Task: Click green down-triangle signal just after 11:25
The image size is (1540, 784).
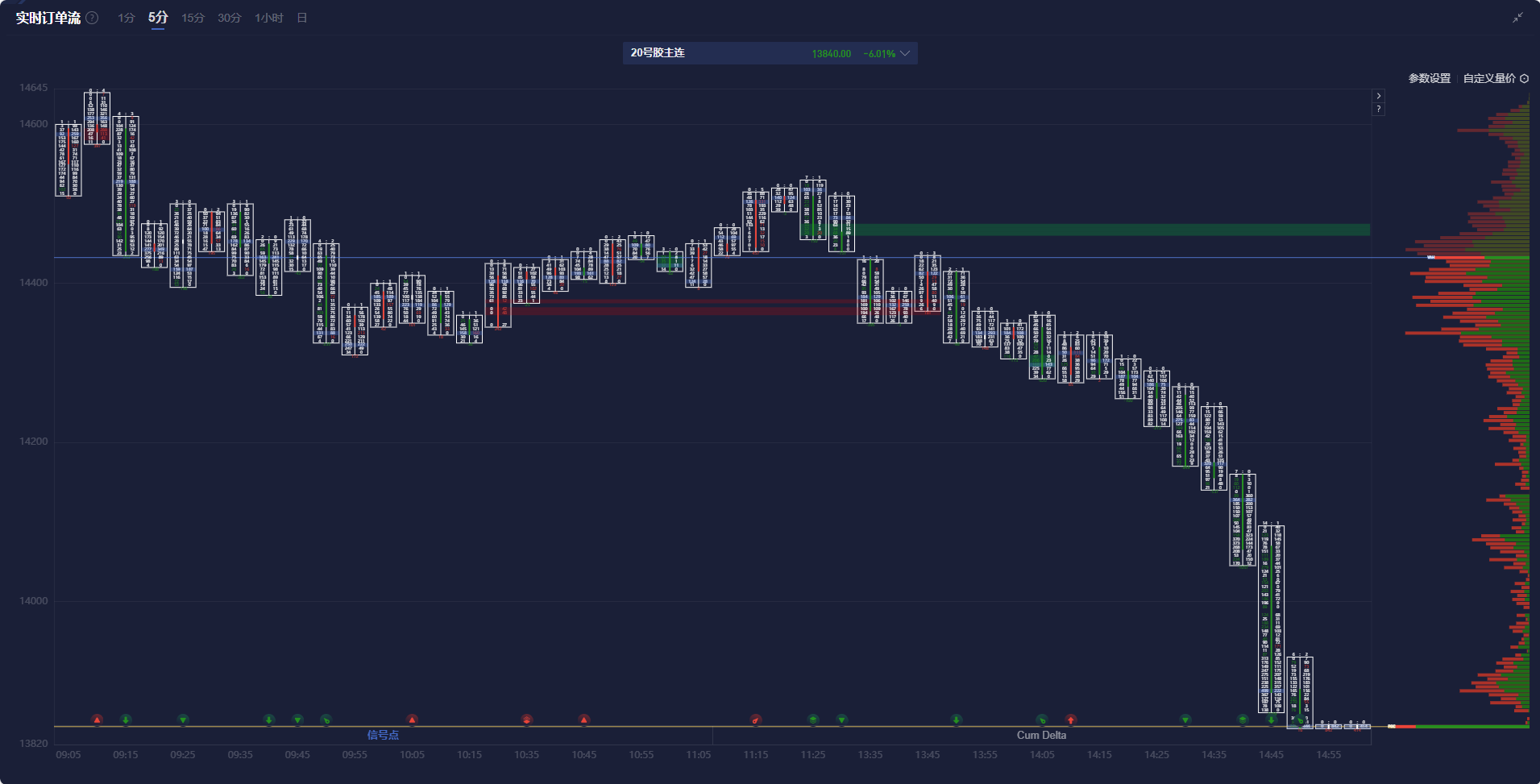Action: [x=842, y=720]
